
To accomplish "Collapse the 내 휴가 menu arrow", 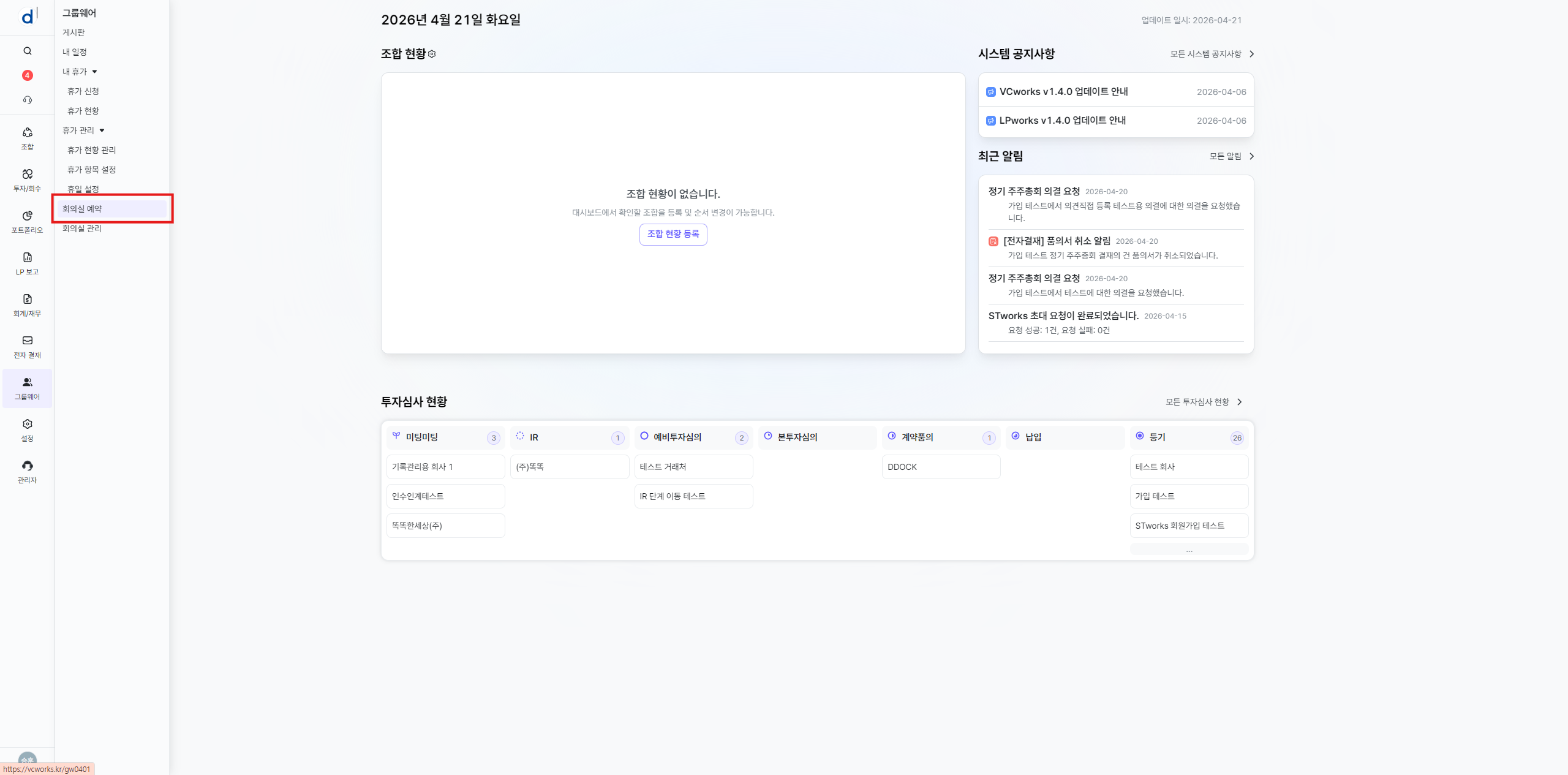I will (x=94, y=72).
